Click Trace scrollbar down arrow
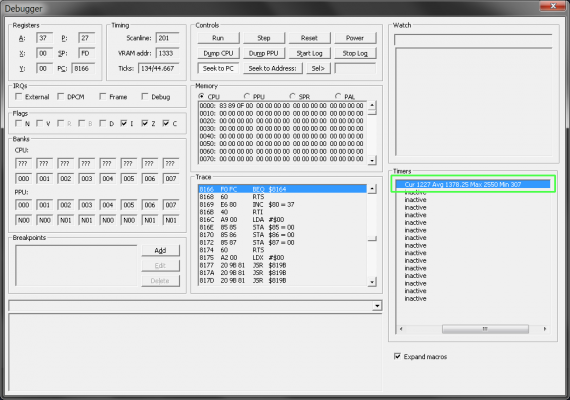 (372, 282)
